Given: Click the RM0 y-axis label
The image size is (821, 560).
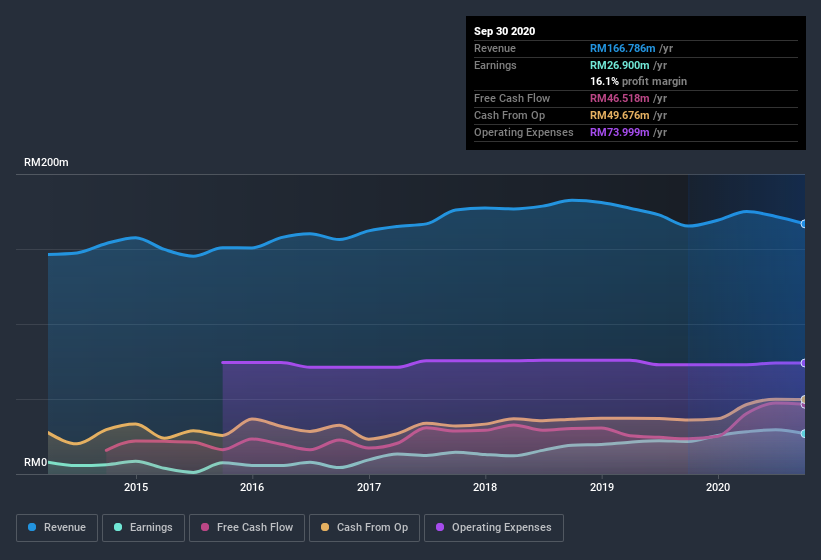Looking at the screenshot, I should (36, 462).
